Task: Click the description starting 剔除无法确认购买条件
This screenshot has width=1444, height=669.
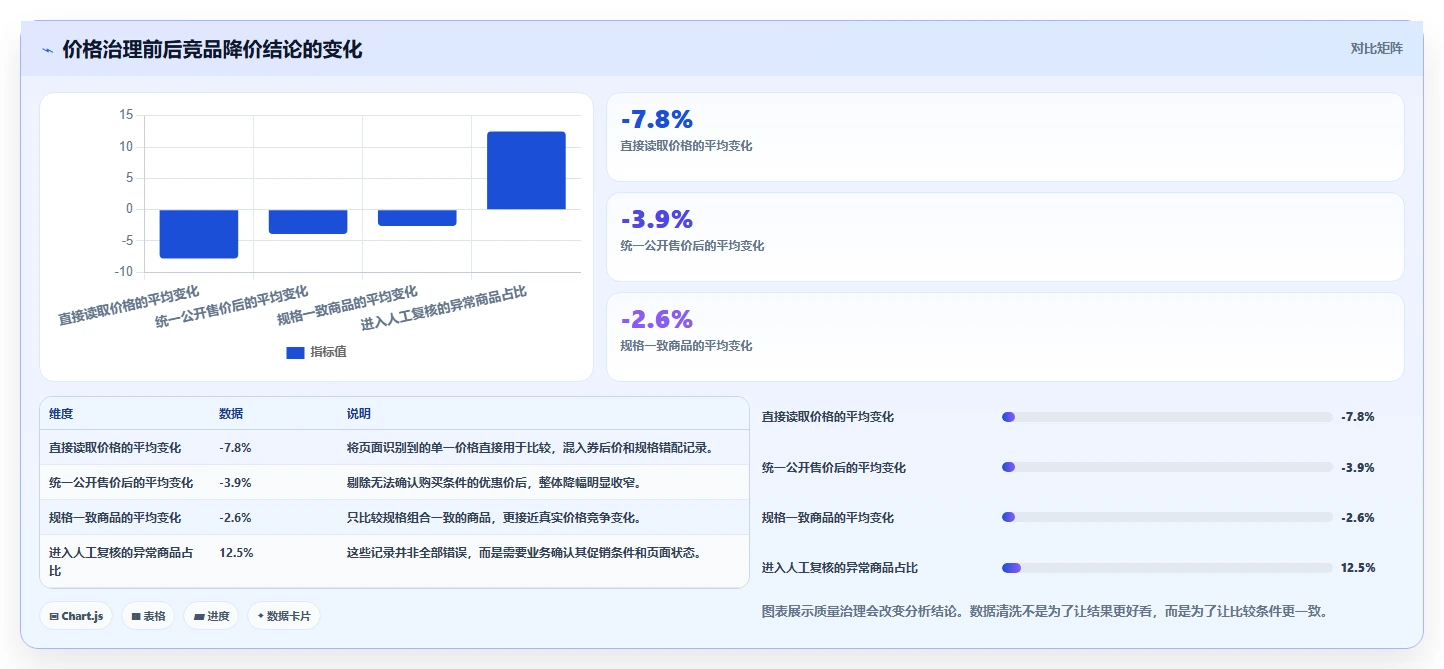Action: (x=494, y=483)
